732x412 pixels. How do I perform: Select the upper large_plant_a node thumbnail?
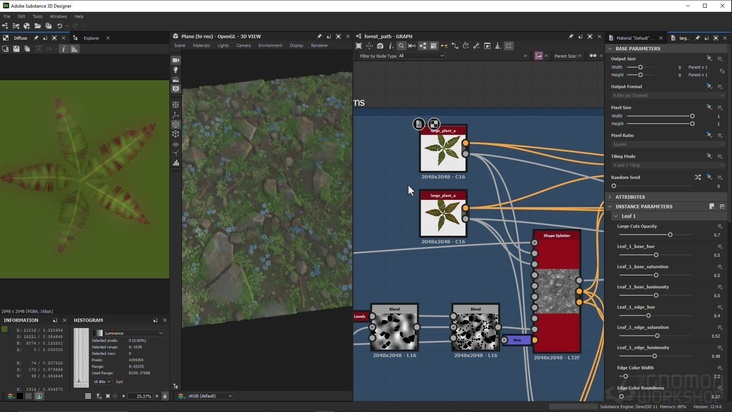click(443, 153)
